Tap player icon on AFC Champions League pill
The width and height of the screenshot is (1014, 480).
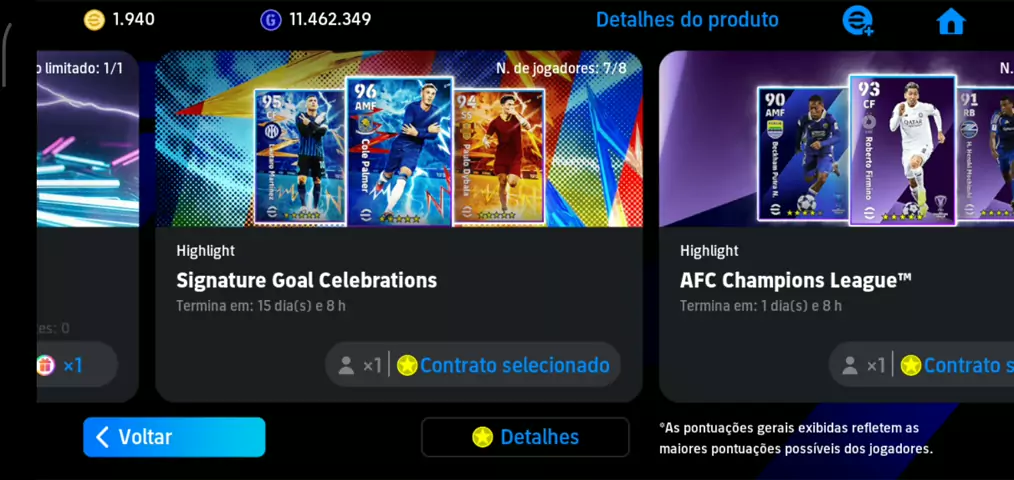coord(850,366)
